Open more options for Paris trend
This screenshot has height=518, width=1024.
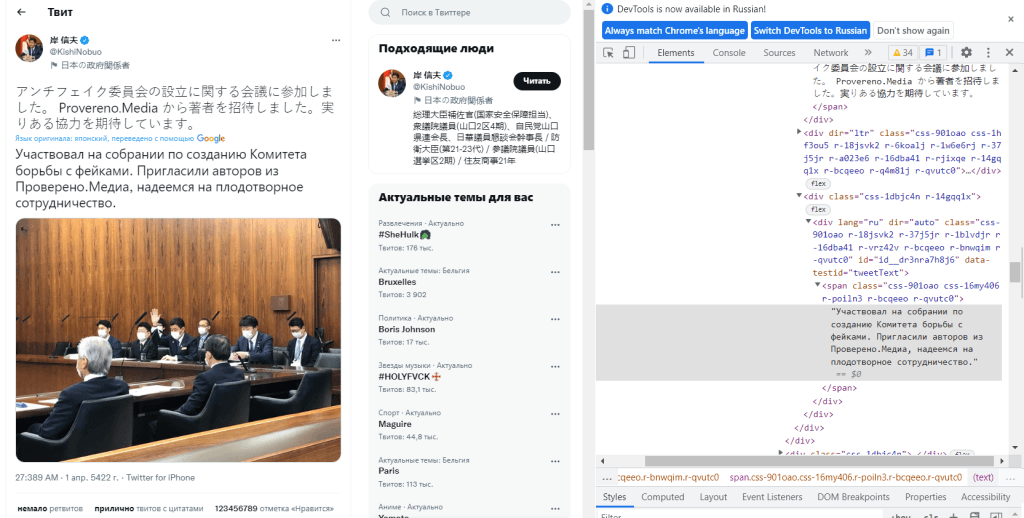(555, 461)
